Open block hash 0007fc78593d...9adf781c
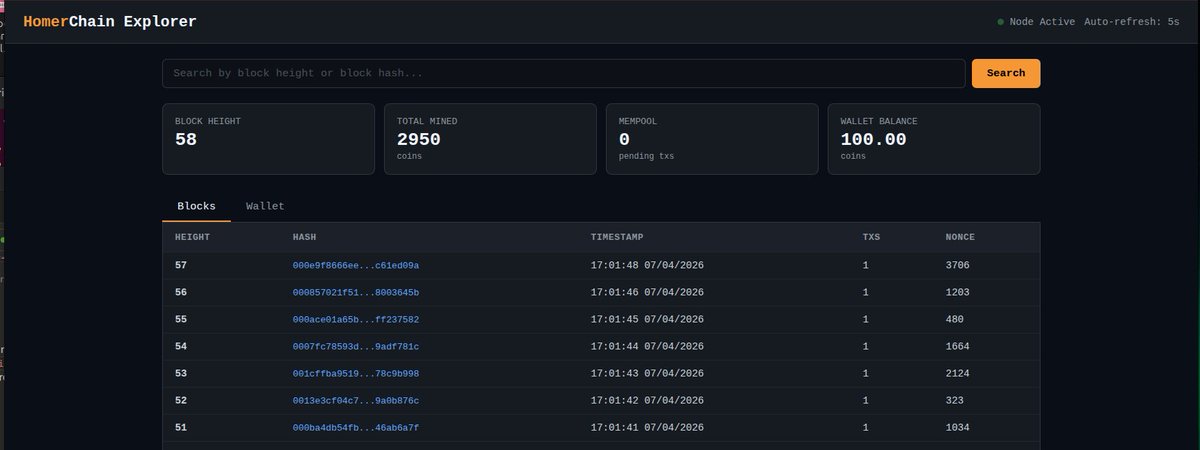Viewport: 1200px width, 450px height. click(x=356, y=346)
